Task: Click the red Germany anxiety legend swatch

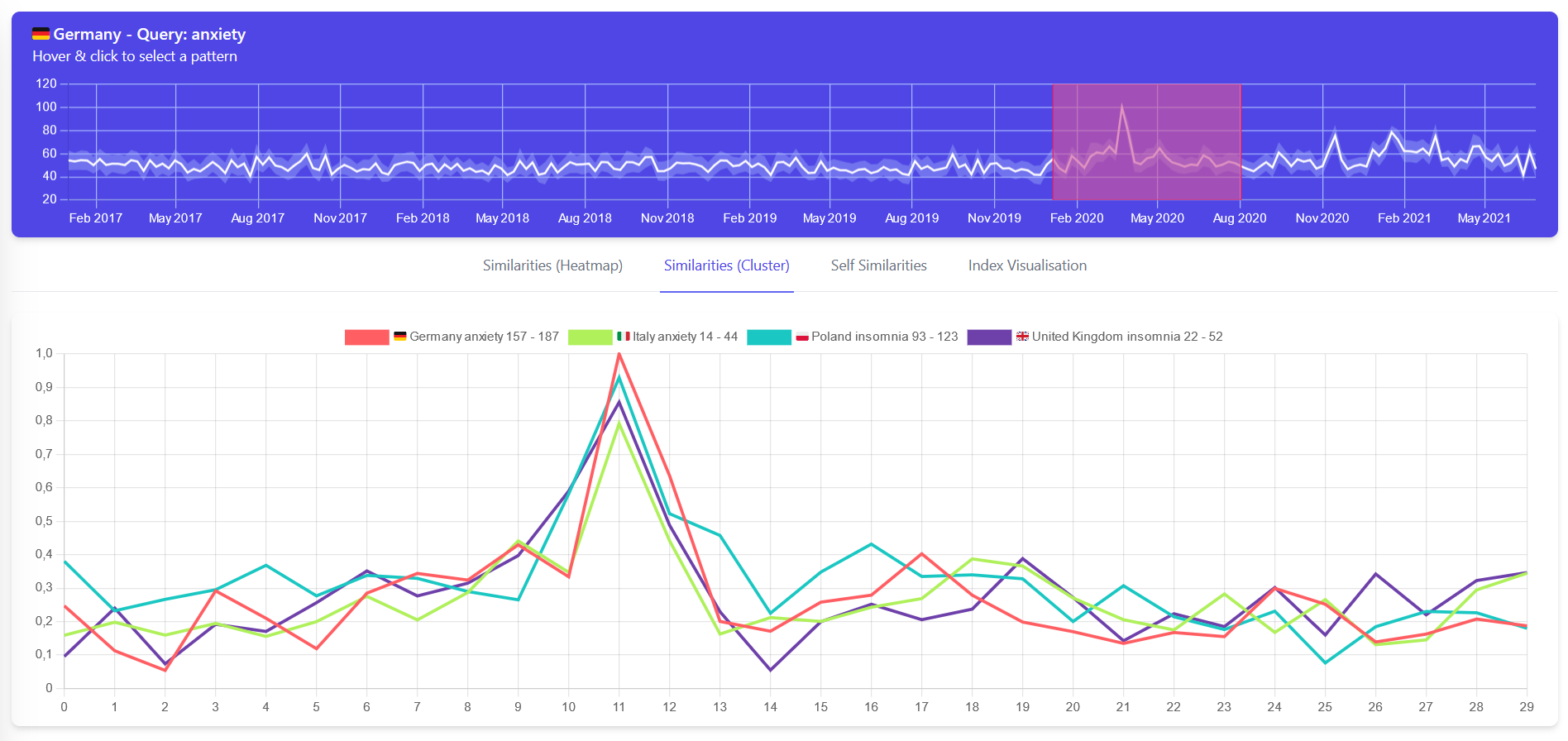Action: click(x=366, y=337)
